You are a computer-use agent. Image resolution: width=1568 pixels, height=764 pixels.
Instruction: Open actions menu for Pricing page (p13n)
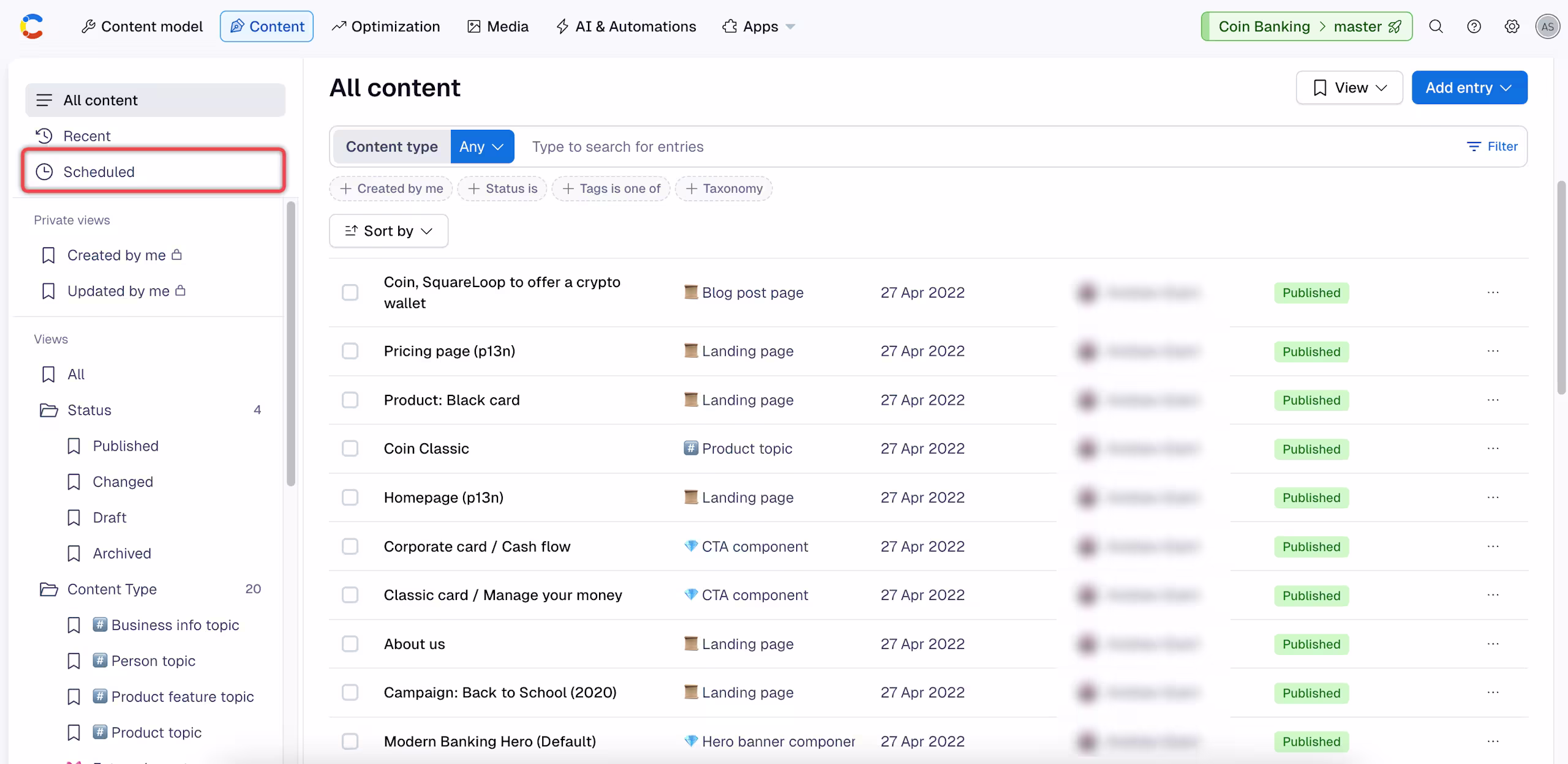click(1493, 351)
